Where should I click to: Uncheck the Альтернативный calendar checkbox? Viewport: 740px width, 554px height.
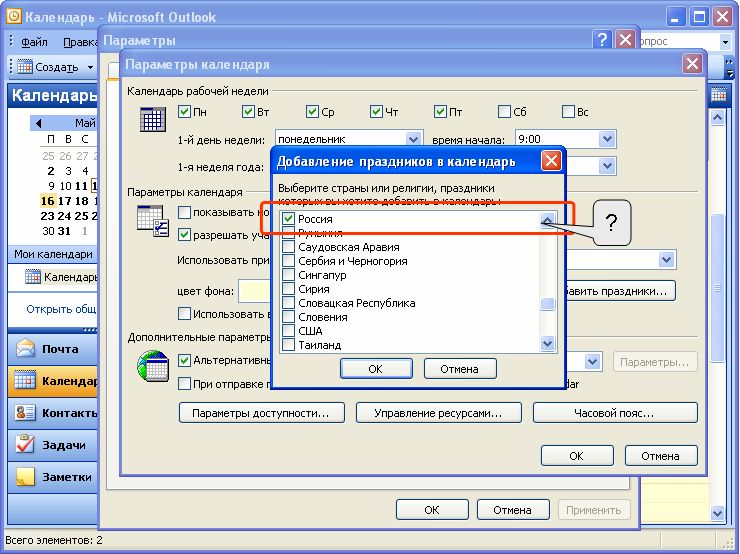coord(184,361)
